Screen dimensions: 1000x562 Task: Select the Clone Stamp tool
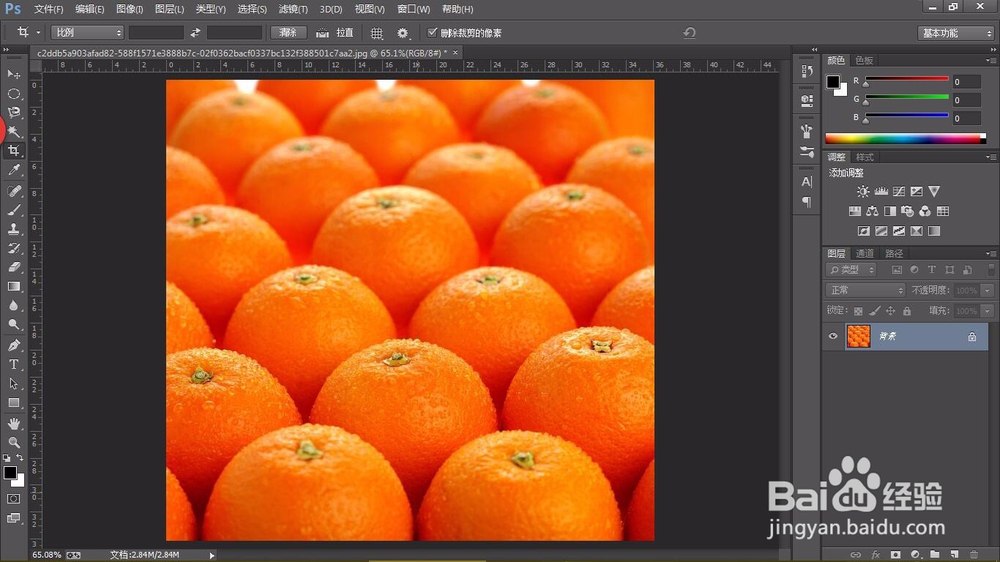pos(13,229)
